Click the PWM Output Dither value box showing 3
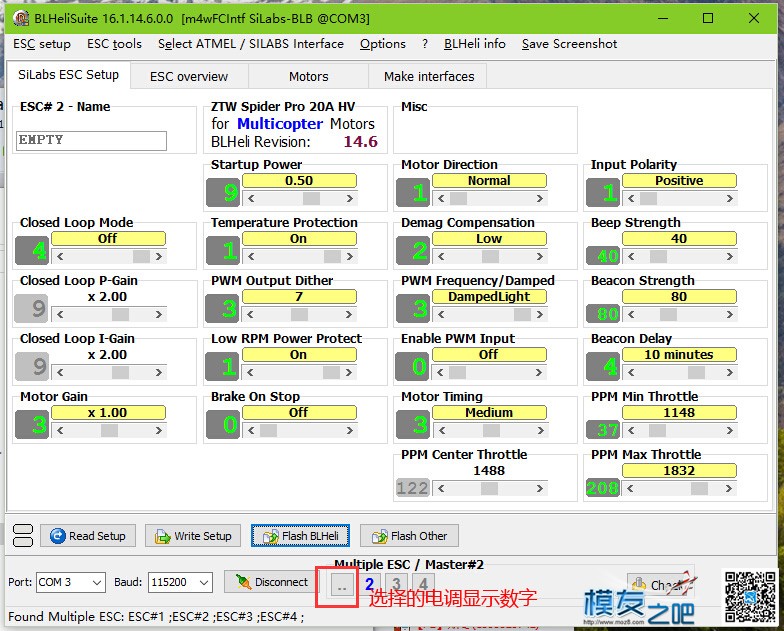Viewport: 784px width, 631px height. (x=223, y=308)
